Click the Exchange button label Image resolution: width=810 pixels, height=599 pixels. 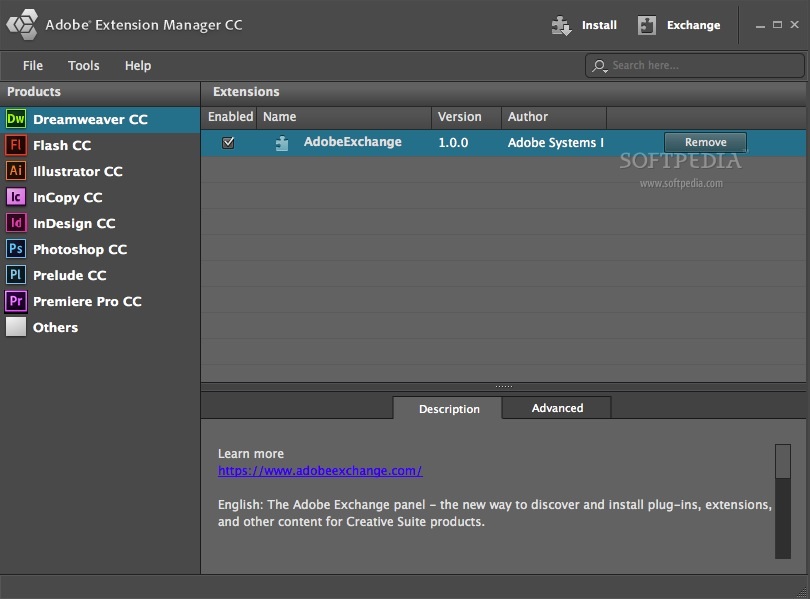[x=693, y=25]
